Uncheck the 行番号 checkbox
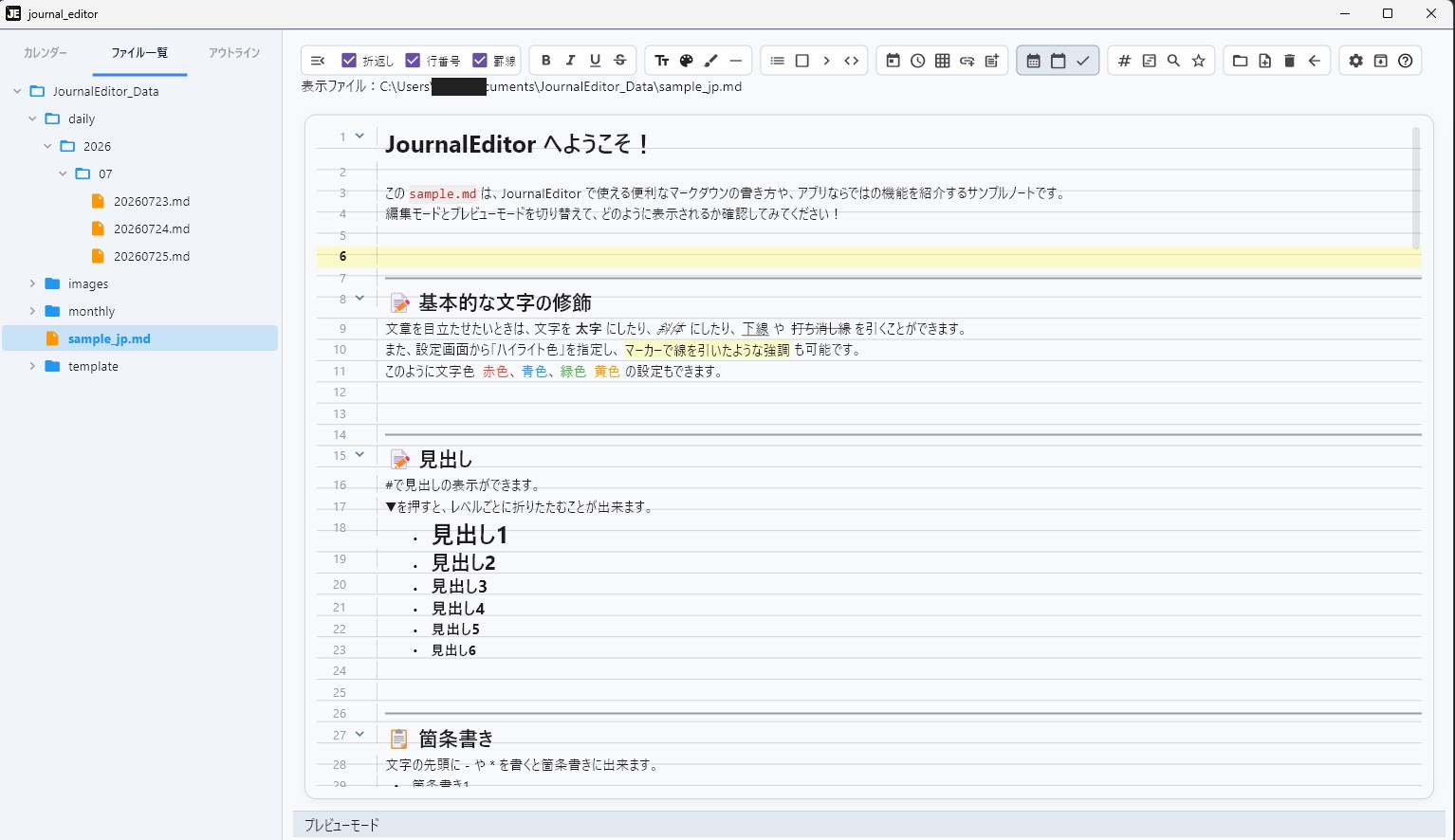 [413, 61]
